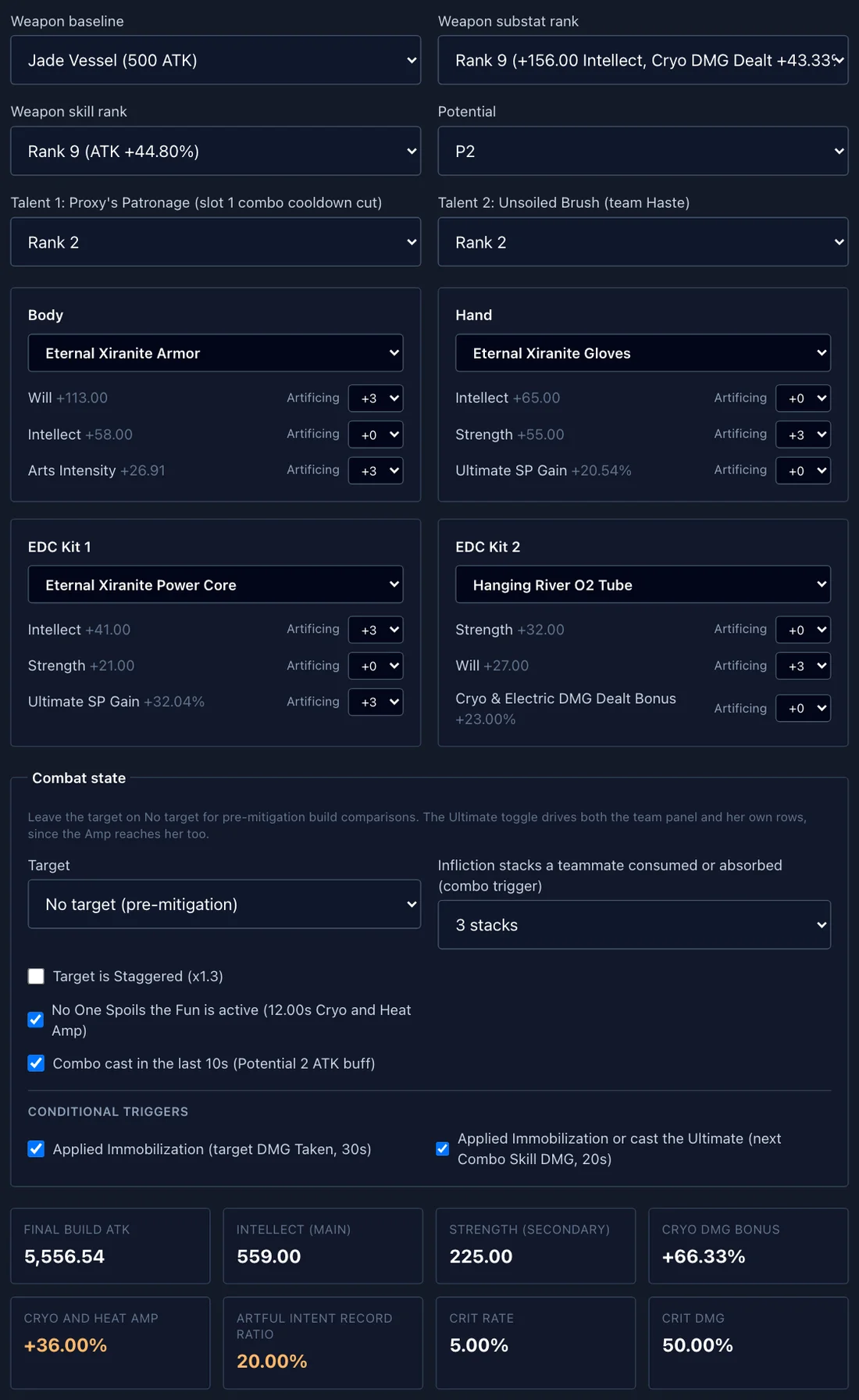Select the Hand gloves item dropdown
The image size is (859, 1400).
pyautogui.click(x=643, y=353)
